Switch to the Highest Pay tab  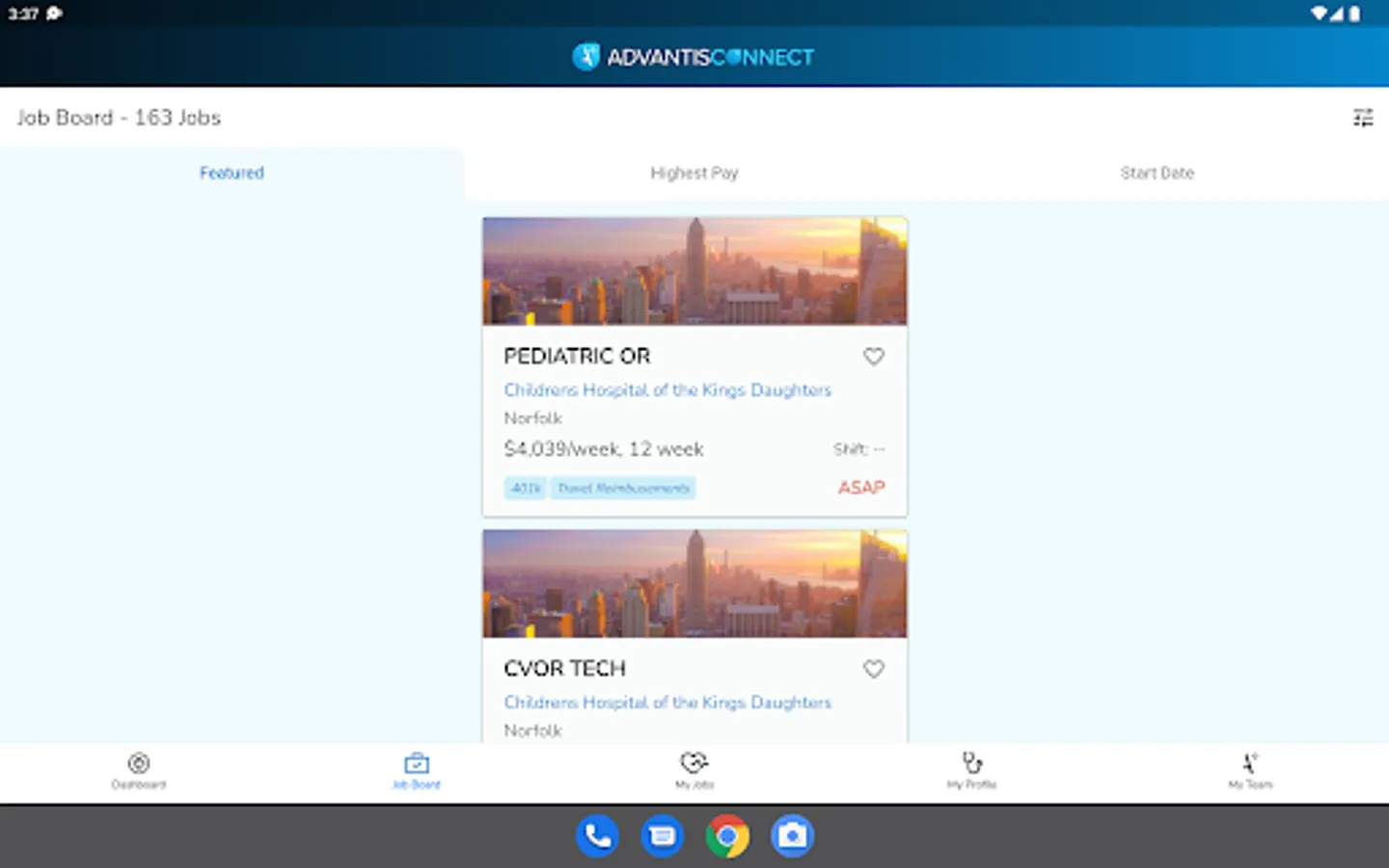(x=694, y=174)
